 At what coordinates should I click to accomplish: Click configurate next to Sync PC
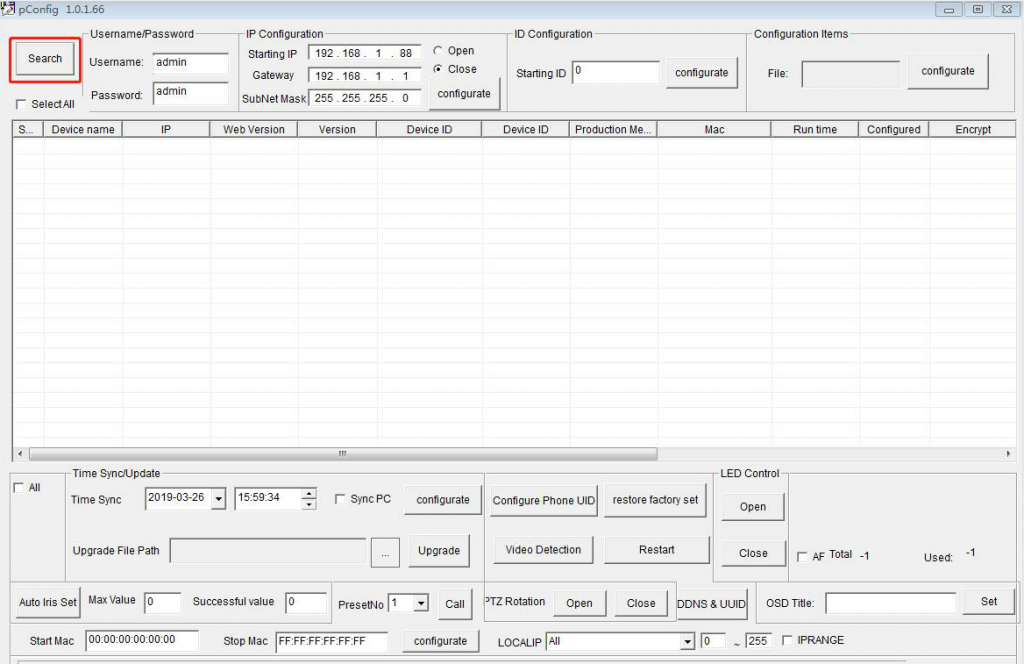click(443, 499)
